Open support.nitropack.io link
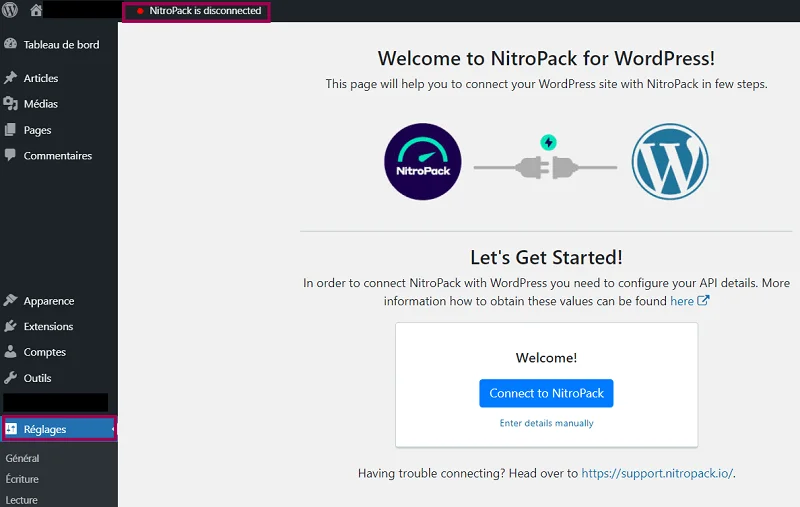This screenshot has height=507, width=800. (657, 473)
